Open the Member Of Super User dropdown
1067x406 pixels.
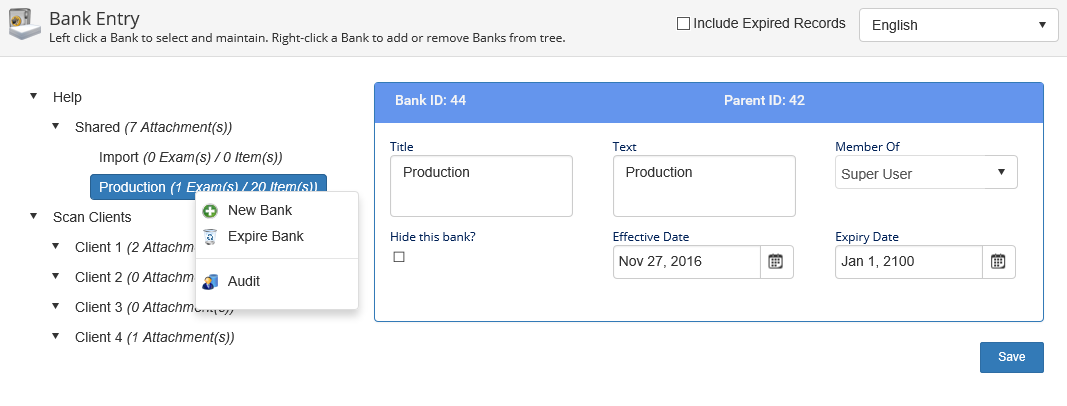[925, 173]
